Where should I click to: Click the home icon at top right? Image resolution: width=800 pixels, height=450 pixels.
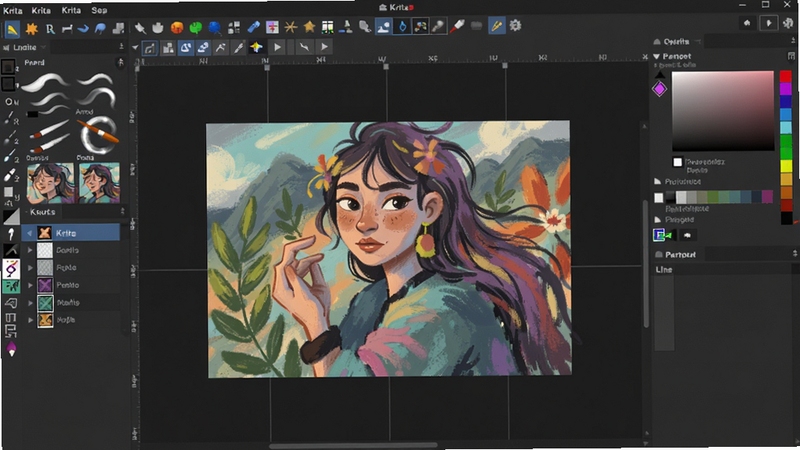point(747,23)
